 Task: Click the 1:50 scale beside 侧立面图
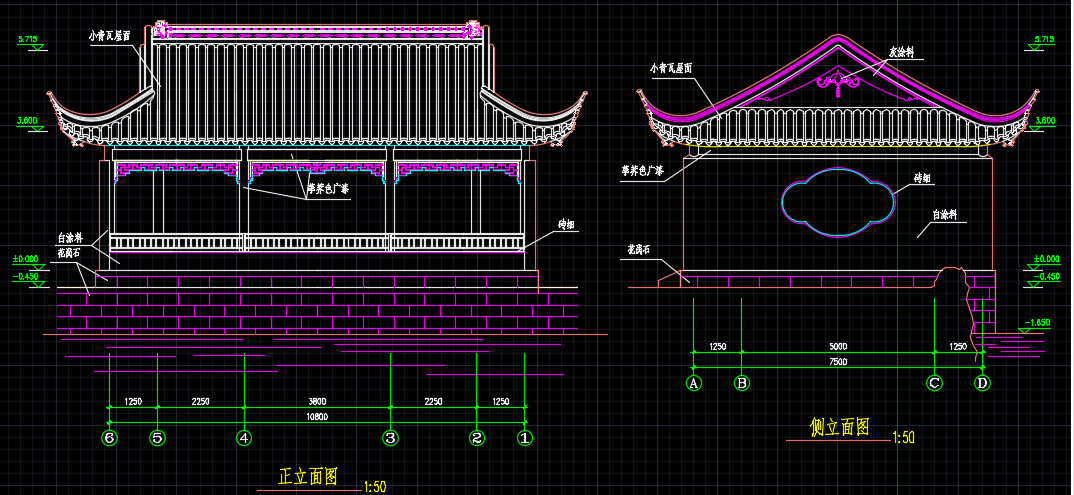coord(903,437)
